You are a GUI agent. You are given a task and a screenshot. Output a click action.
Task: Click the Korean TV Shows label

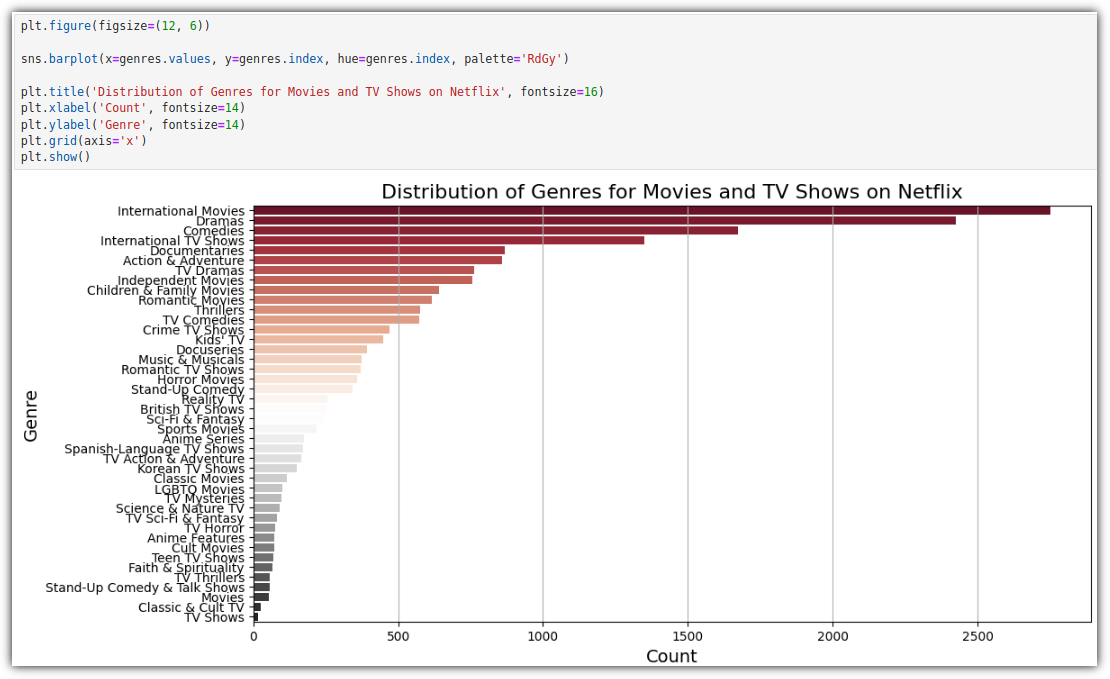(190, 469)
